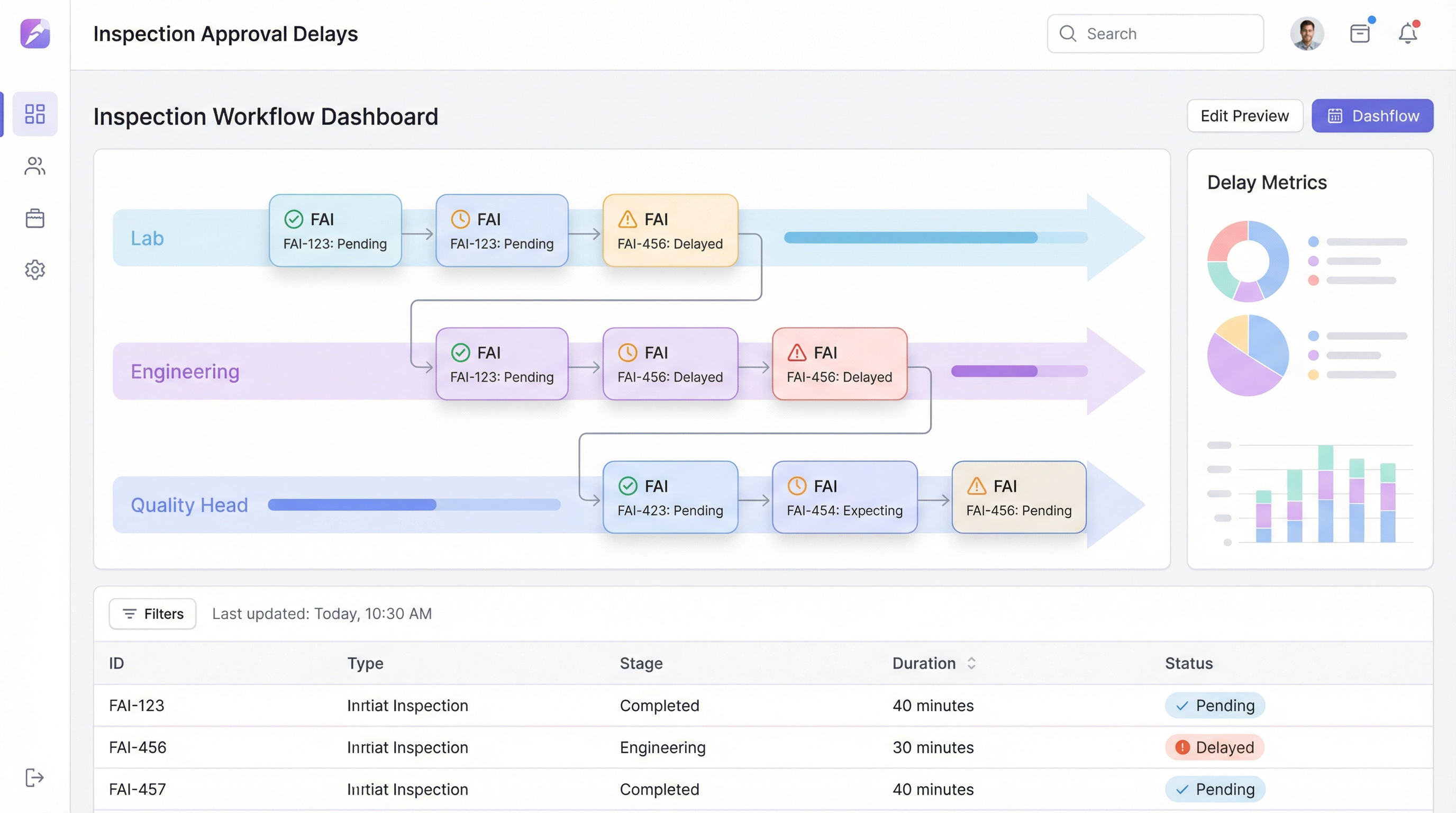Open the briefcase sidebar icon
This screenshot has height=813, width=1456.
point(35,218)
